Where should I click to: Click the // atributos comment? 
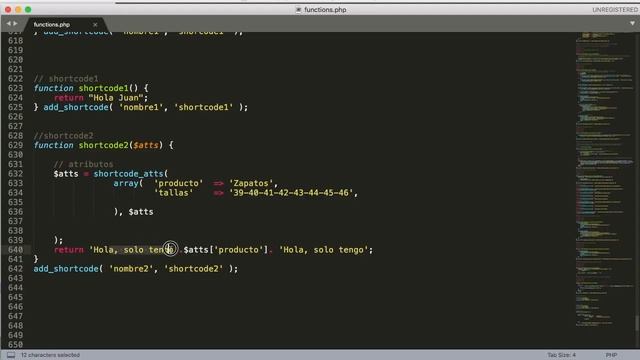coord(83,164)
